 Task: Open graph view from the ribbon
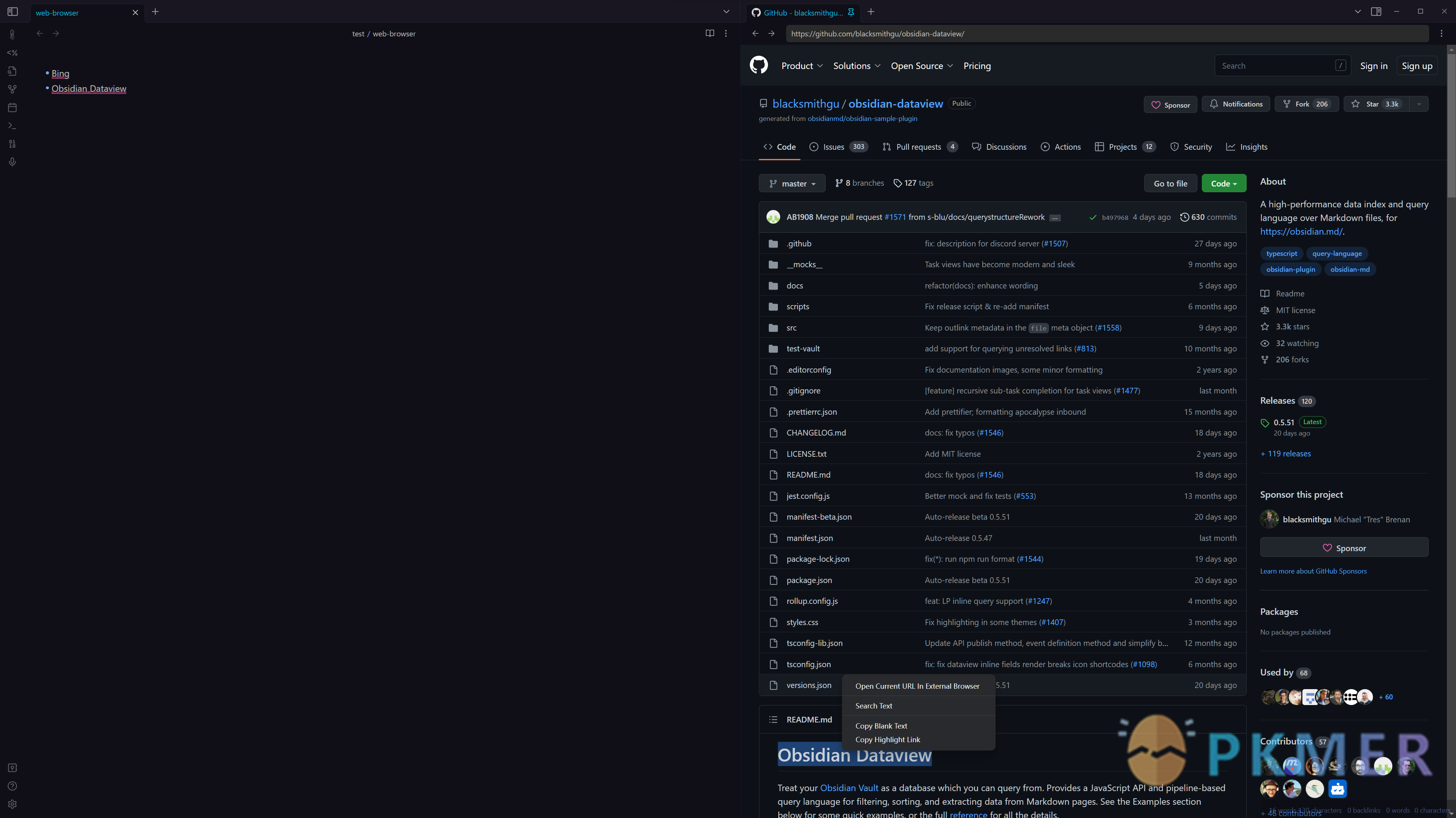(x=12, y=89)
